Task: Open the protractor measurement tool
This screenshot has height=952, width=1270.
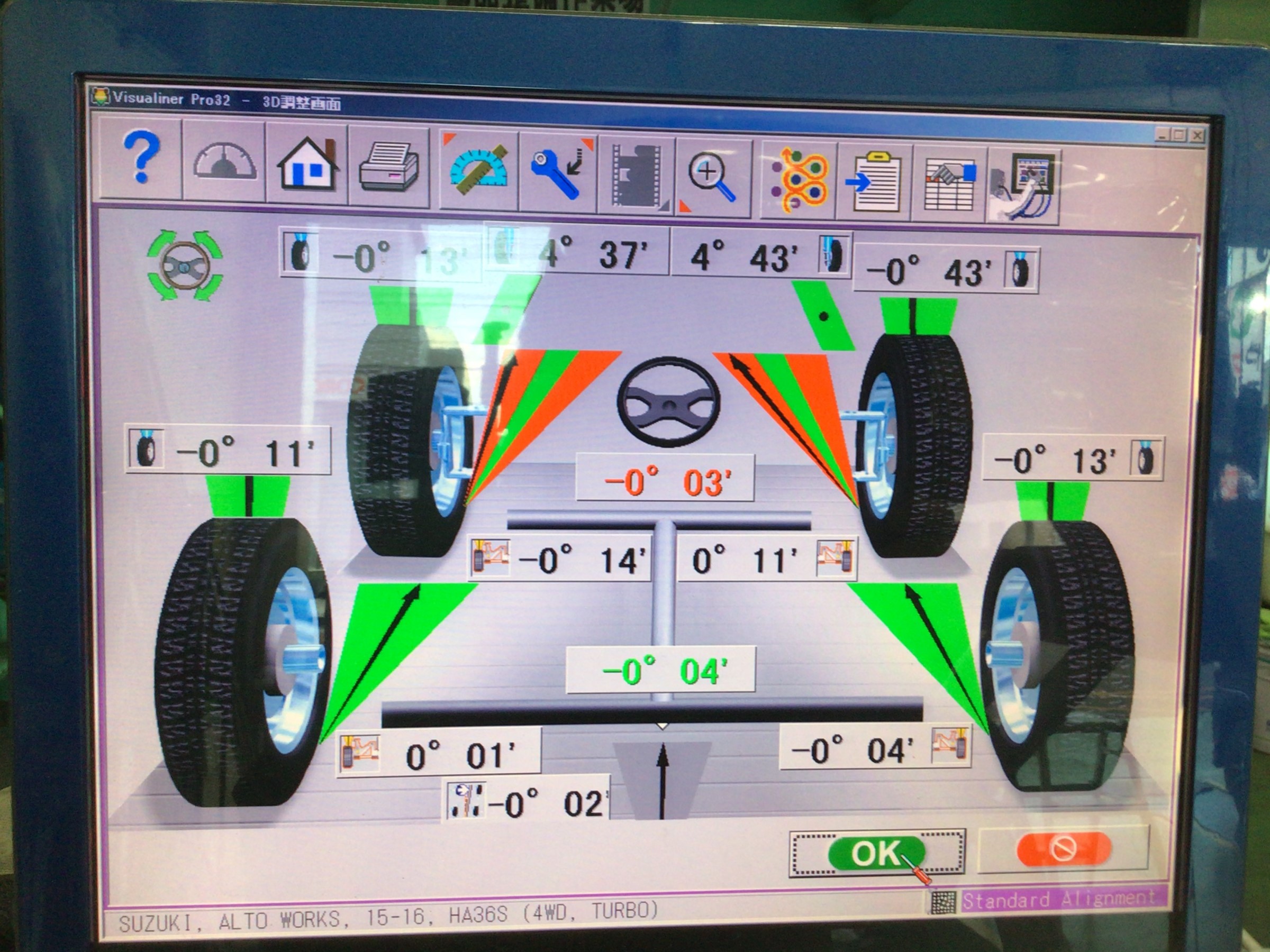Action: 479,169
